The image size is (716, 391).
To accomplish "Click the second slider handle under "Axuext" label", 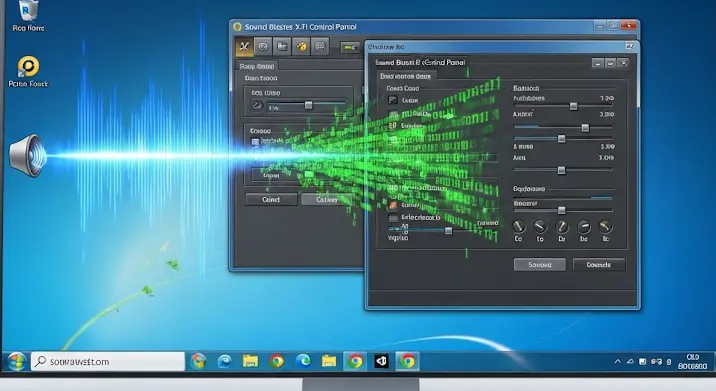I will [x=562, y=138].
